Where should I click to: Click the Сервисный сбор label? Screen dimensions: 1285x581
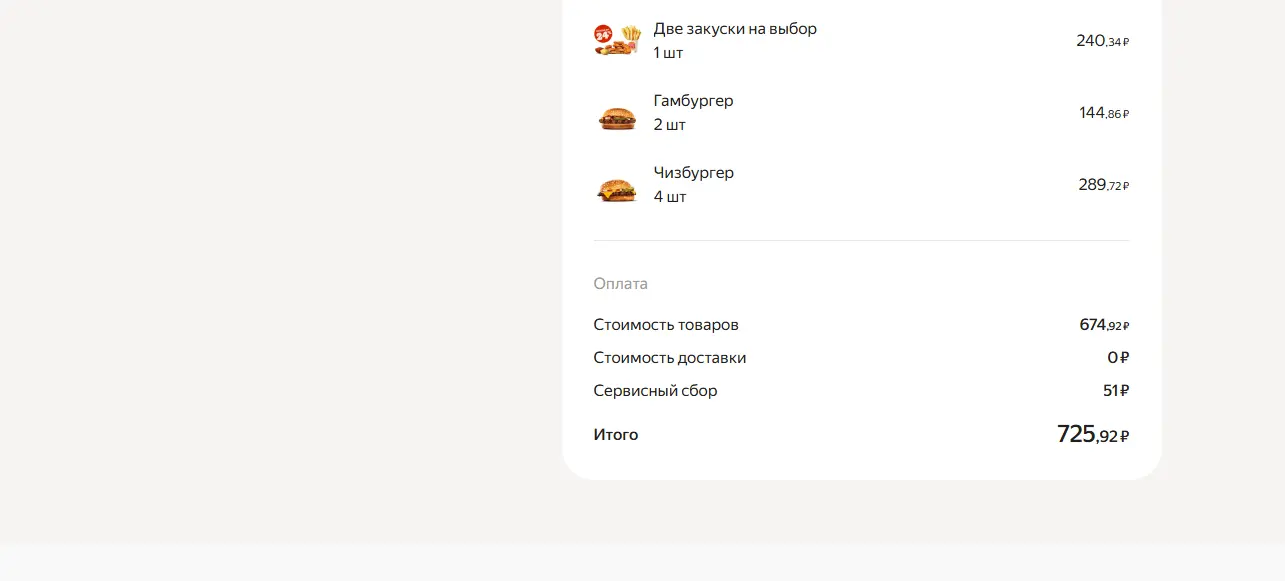tap(655, 391)
